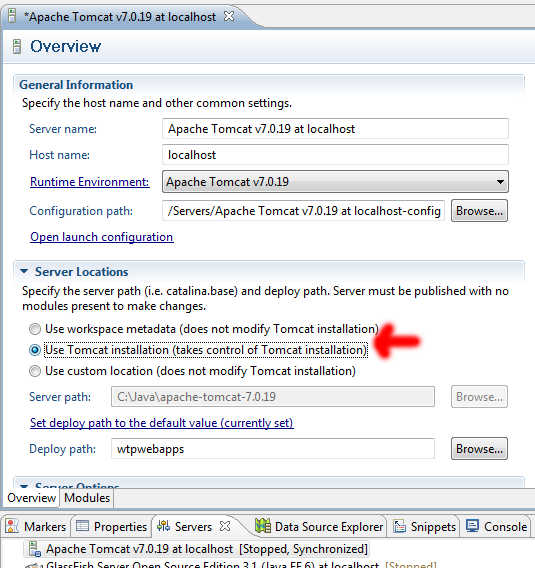The image size is (535, 568).
Task: Click the Markers view icon
Action: click(12, 526)
